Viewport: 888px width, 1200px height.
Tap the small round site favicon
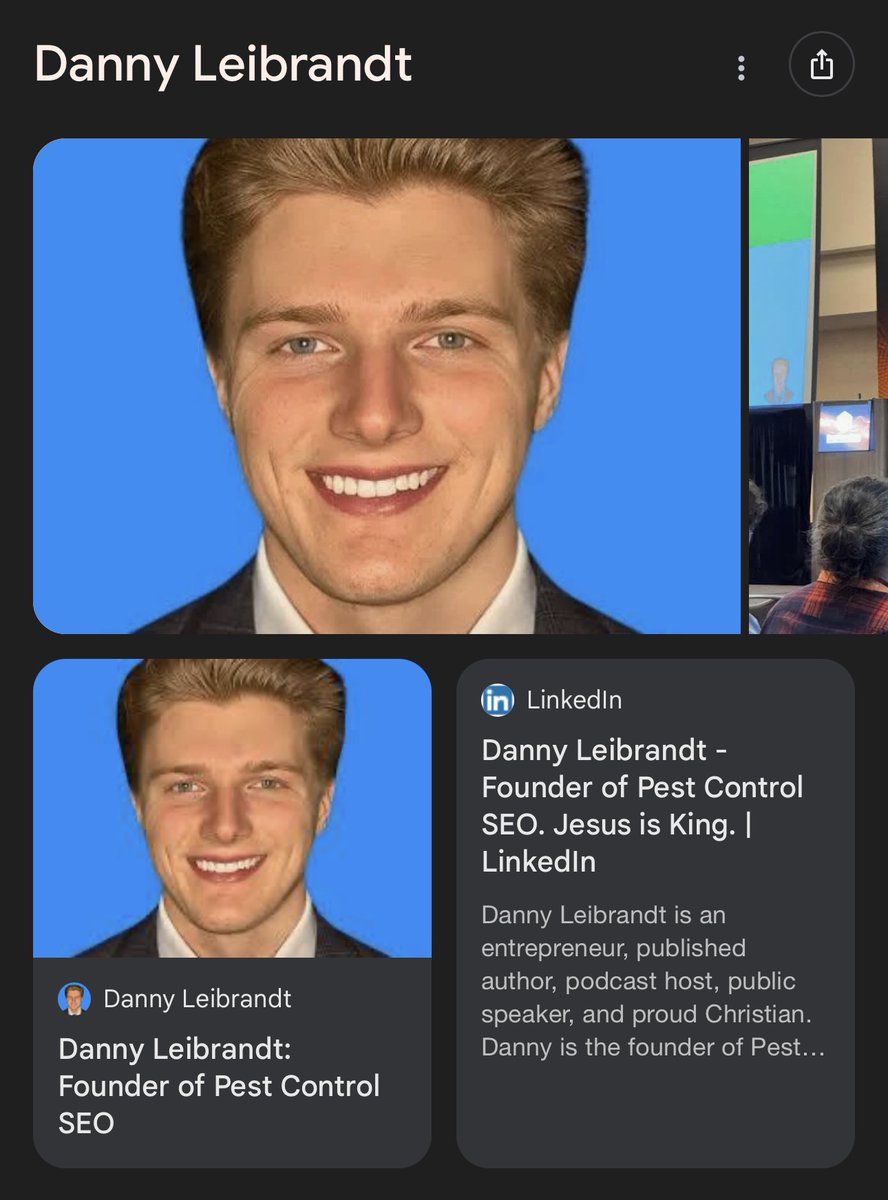tap(75, 998)
